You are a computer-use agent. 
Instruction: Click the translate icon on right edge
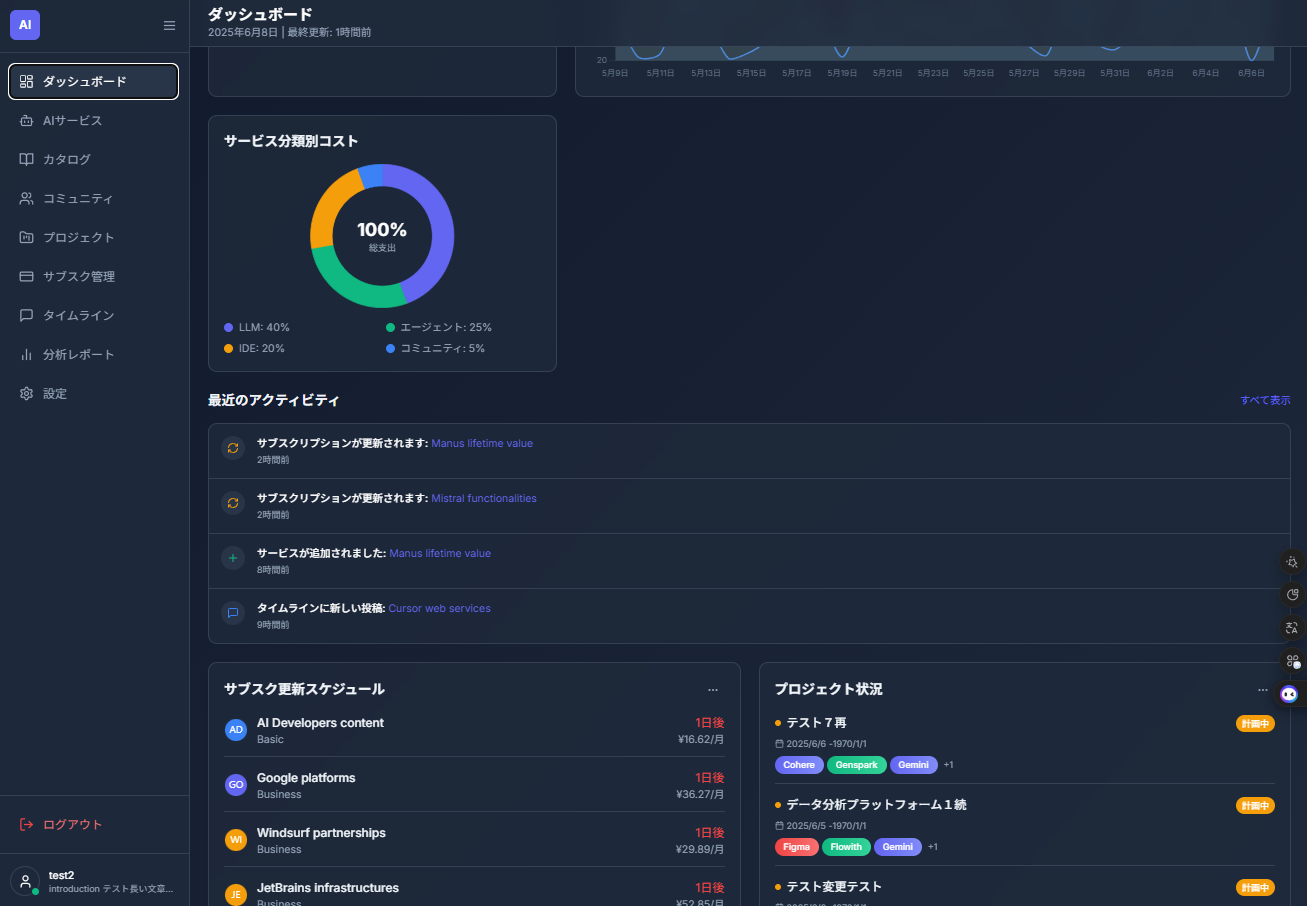(1292, 628)
